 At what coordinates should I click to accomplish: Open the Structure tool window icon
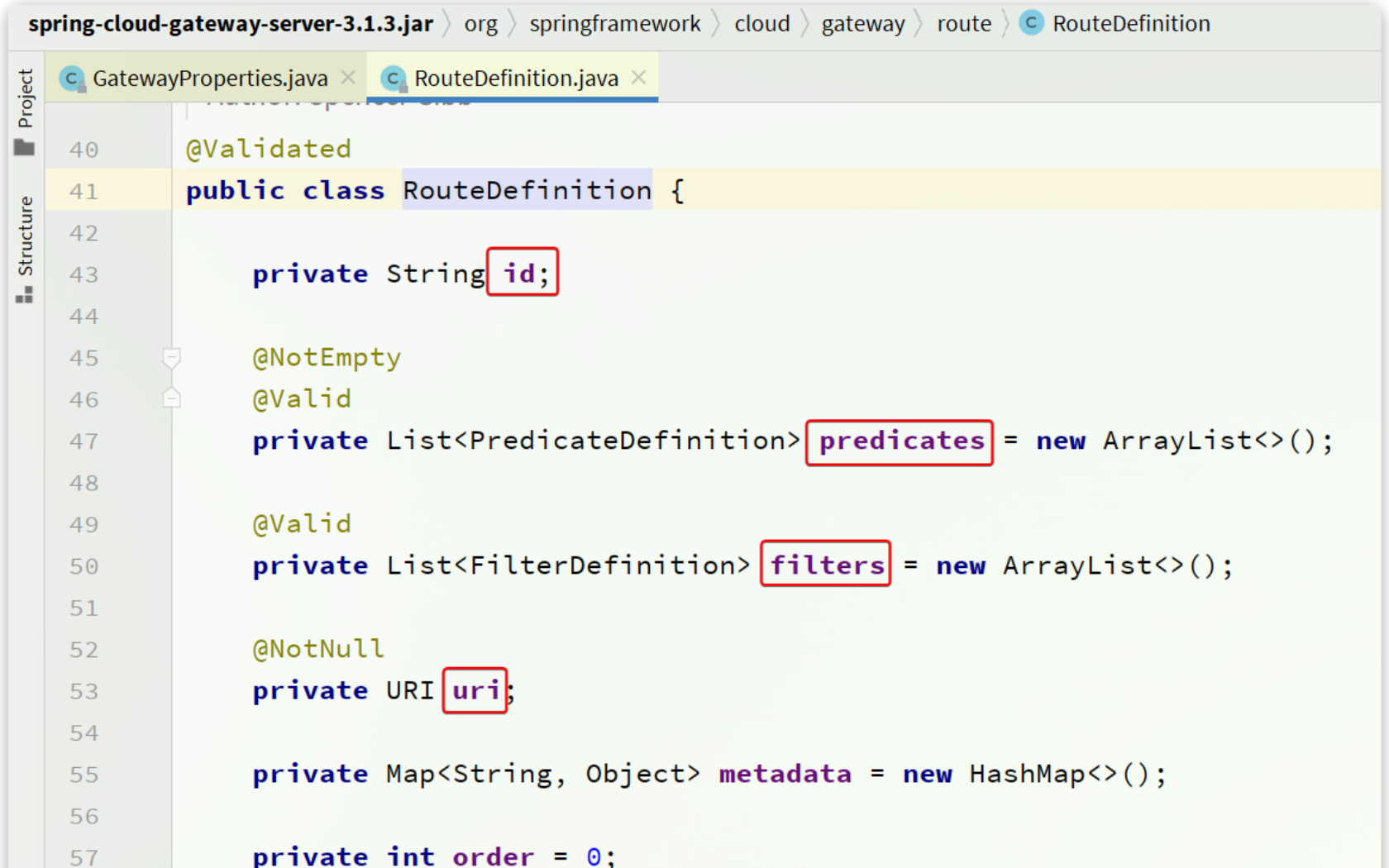[x=25, y=294]
